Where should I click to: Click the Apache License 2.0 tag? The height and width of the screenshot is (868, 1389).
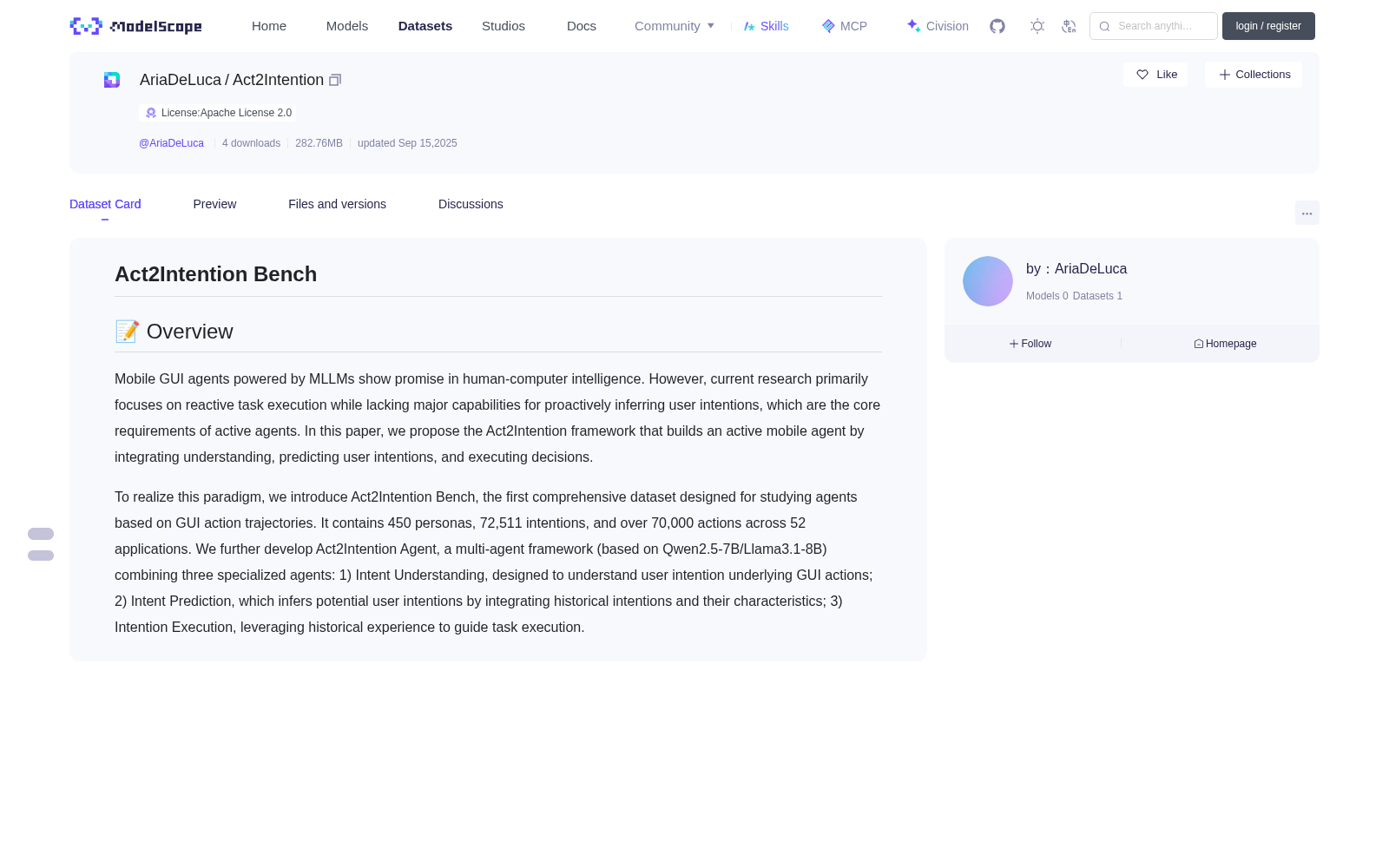(218, 113)
